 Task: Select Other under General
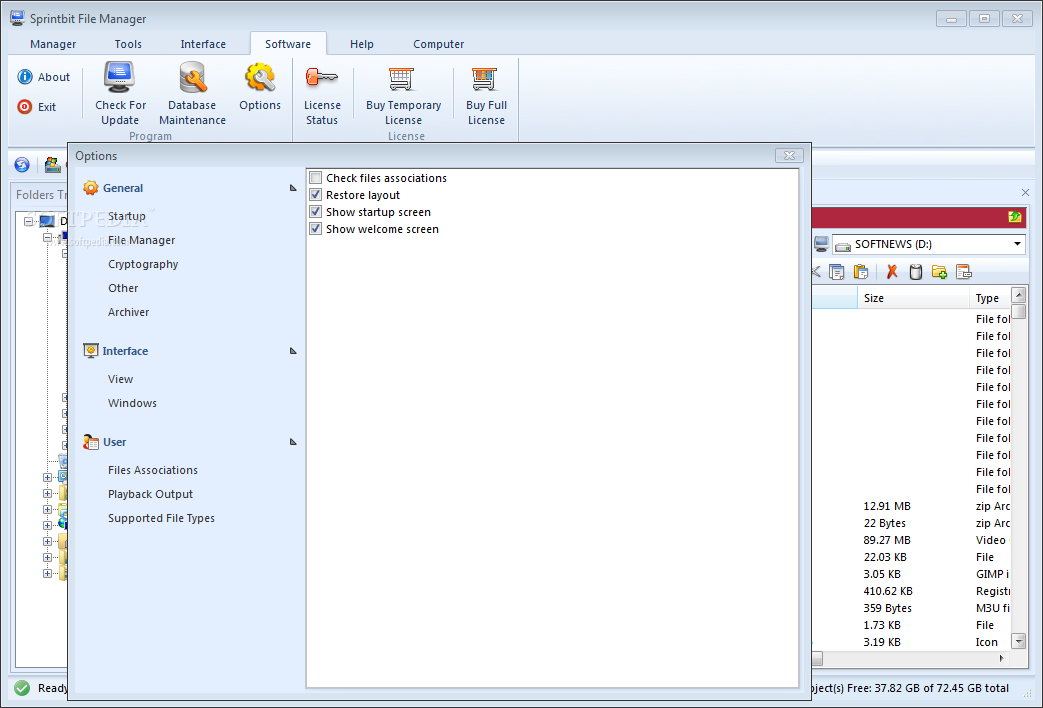(123, 288)
